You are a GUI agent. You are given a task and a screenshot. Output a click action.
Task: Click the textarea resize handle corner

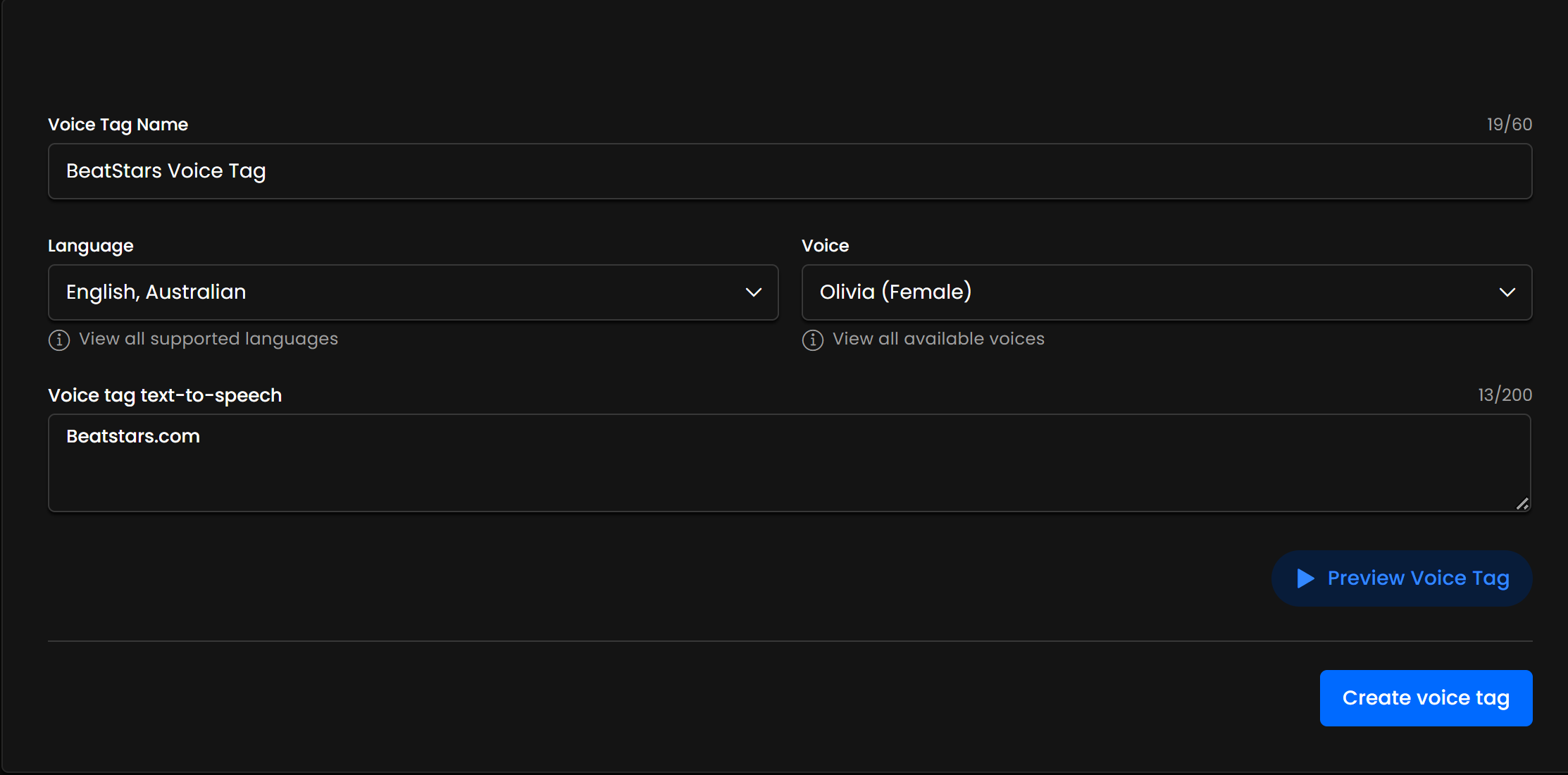(1522, 504)
